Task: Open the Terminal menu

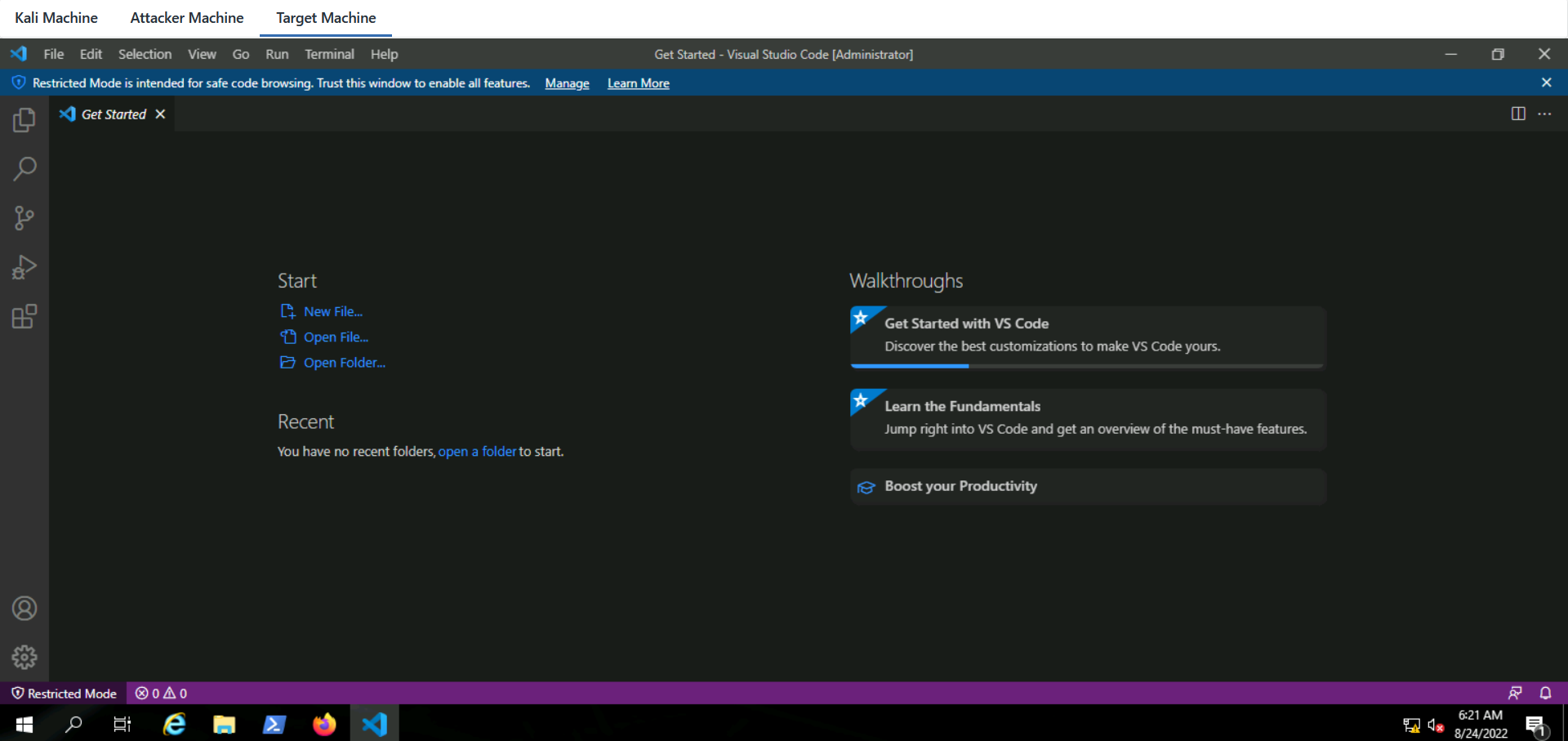Action: point(329,54)
